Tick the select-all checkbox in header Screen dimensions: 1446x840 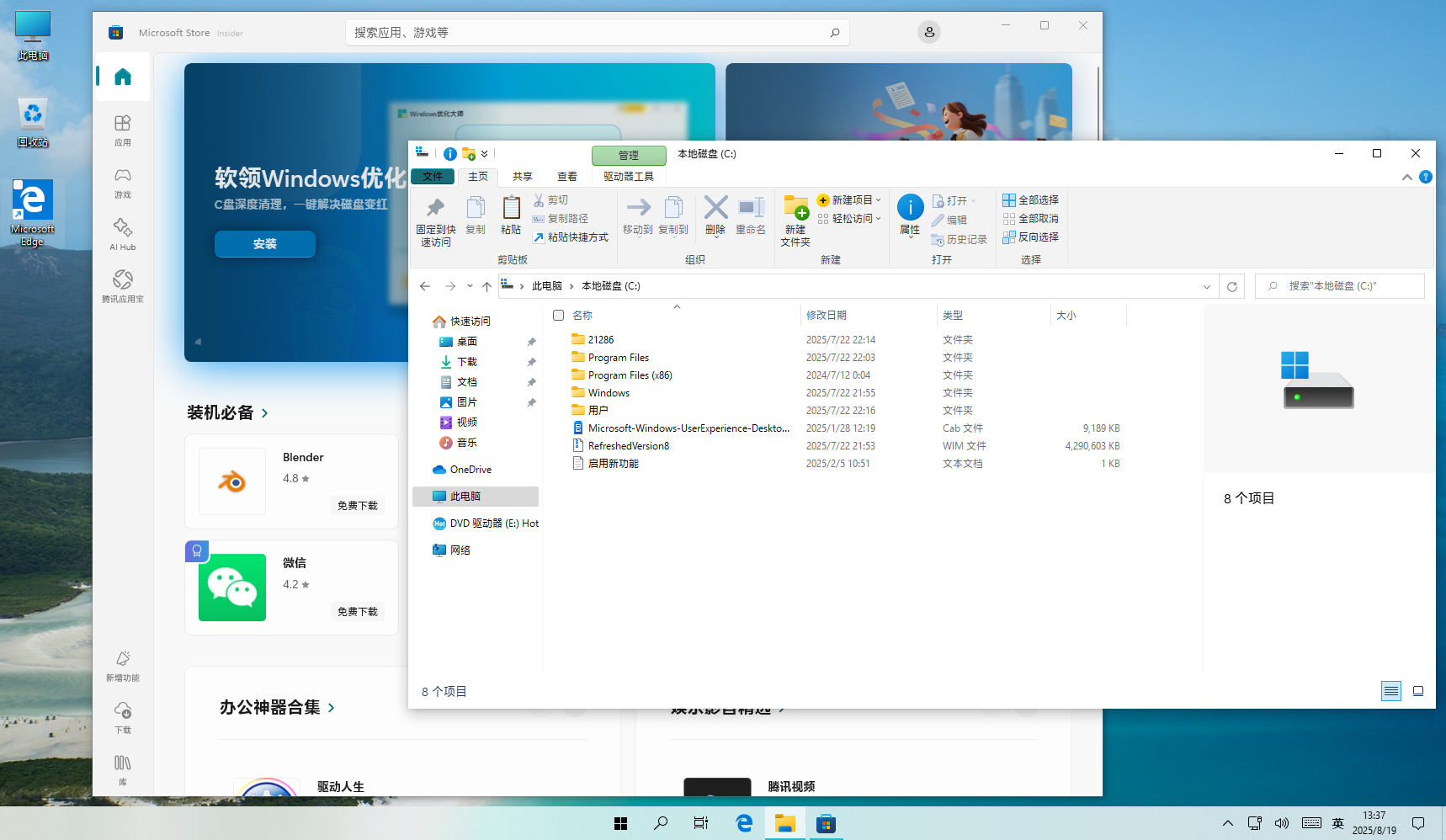558,315
